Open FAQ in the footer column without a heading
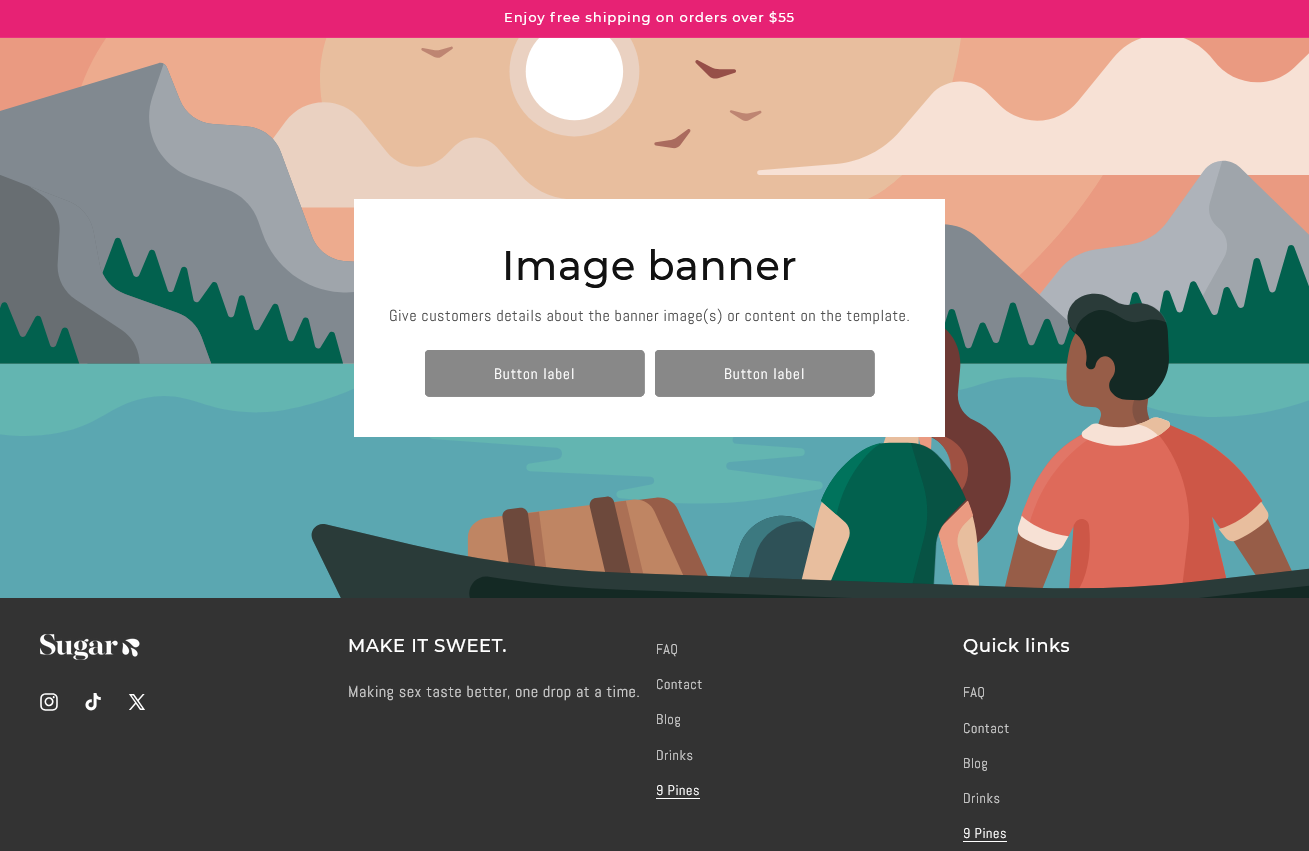Image resolution: width=1309 pixels, height=851 pixels. pos(667,649)
